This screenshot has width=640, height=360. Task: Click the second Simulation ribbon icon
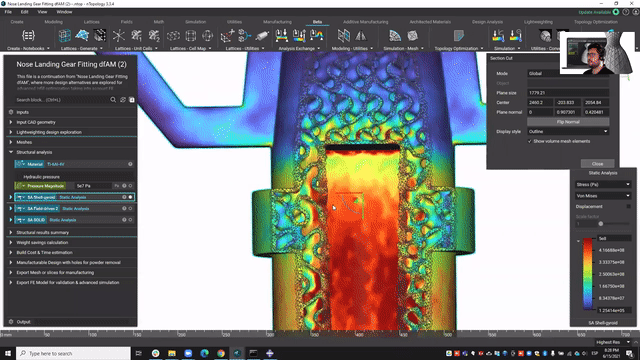click(516, 36)
